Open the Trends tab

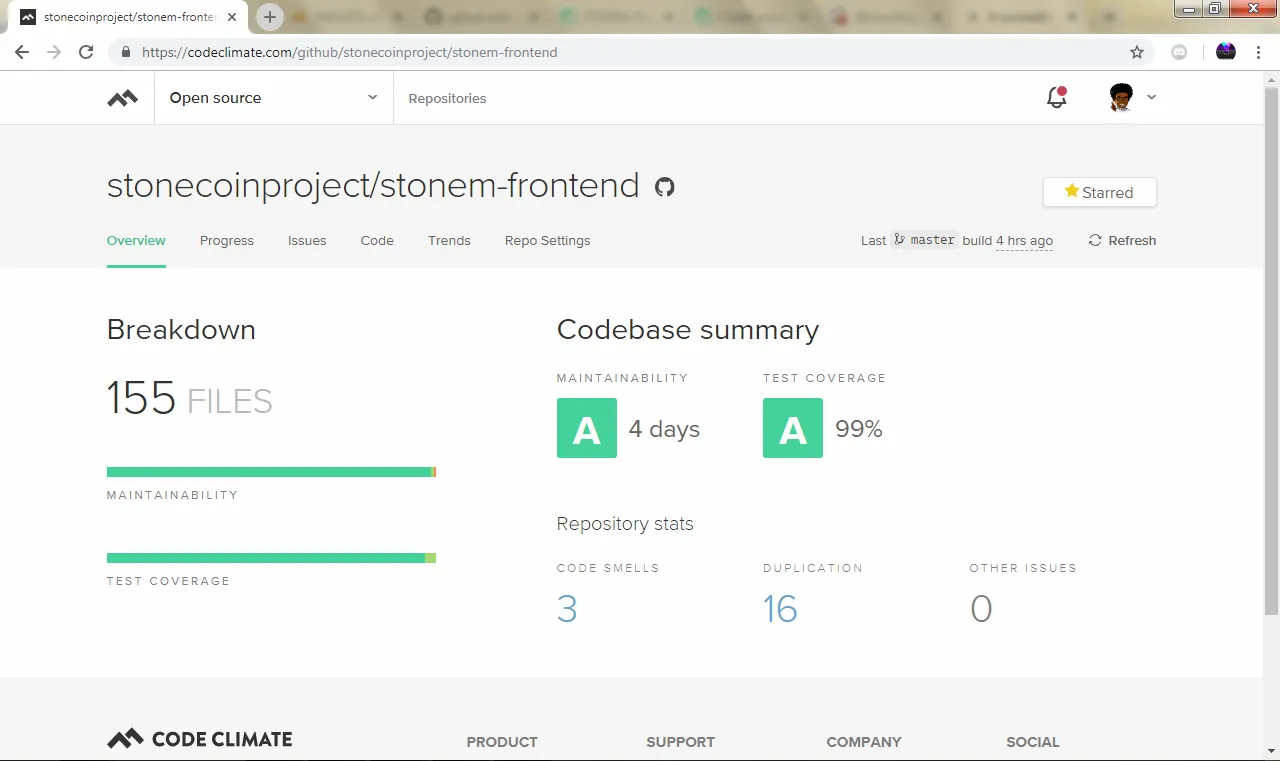(449, 241)
